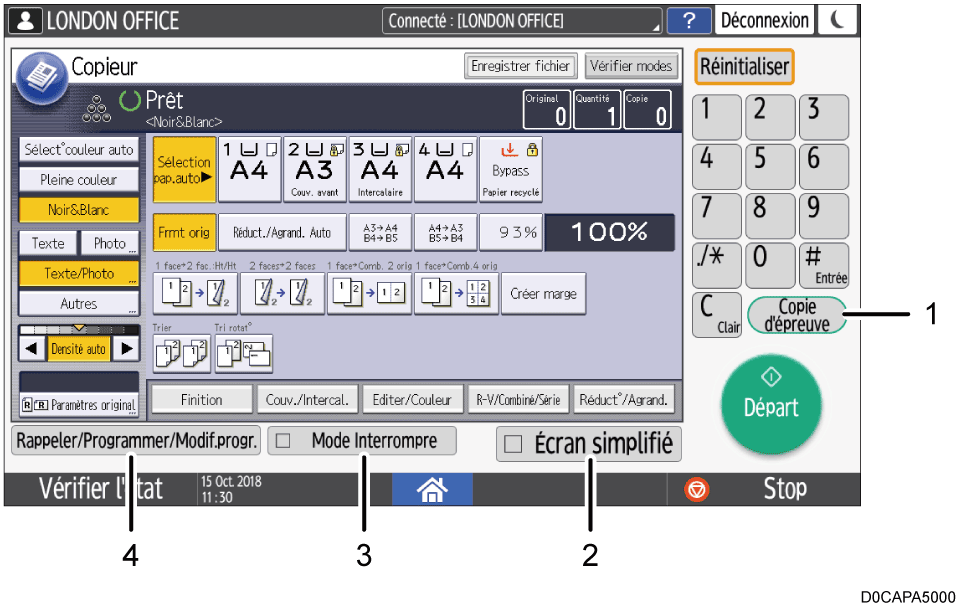
Task: Enable Écran simplifié checkbox
Action: click(515, 445)
